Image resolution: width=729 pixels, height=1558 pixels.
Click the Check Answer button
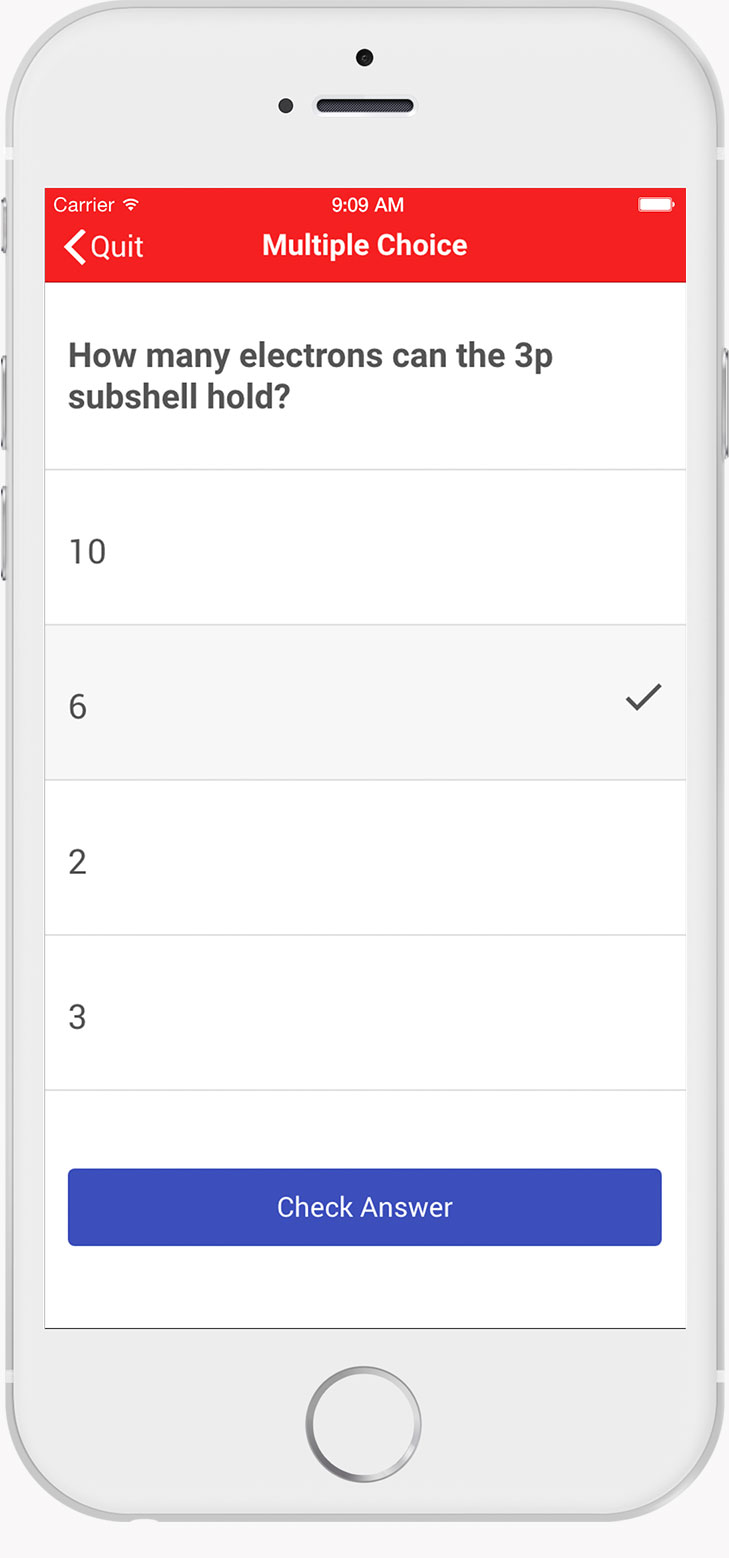(x=365, y=1207)
